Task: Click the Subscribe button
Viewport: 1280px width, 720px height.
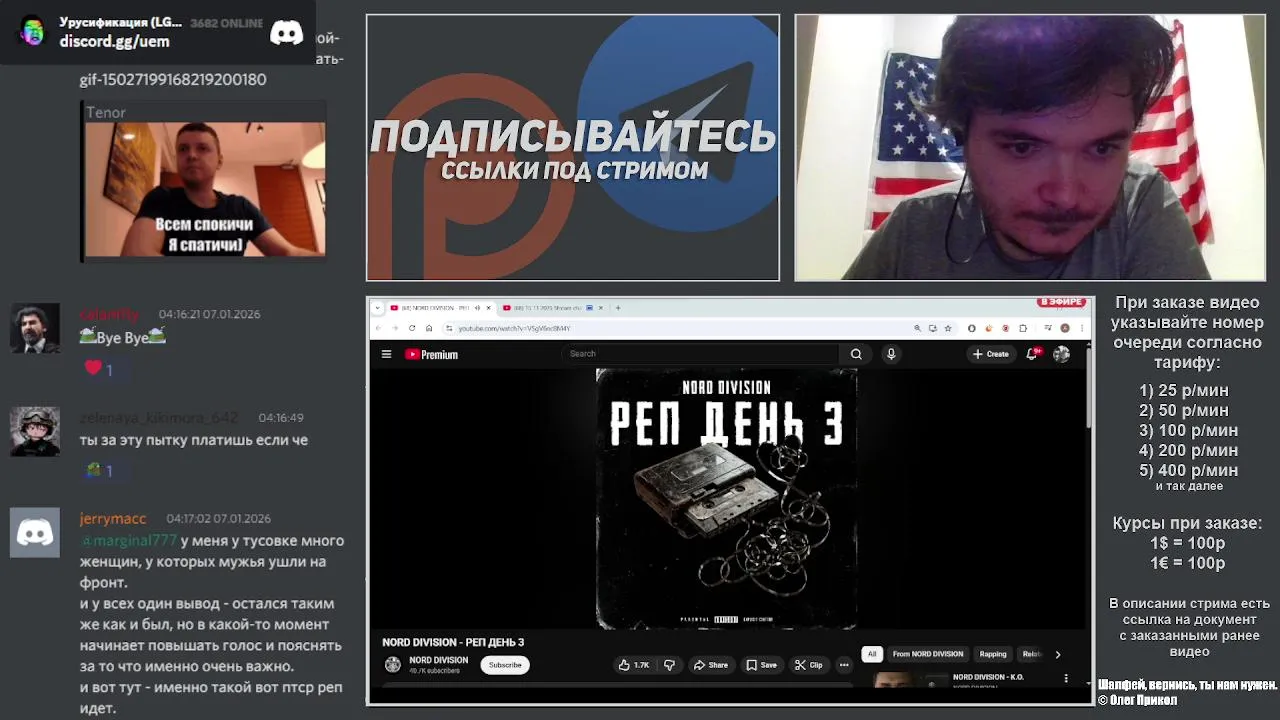Action: tap(505, 665)
